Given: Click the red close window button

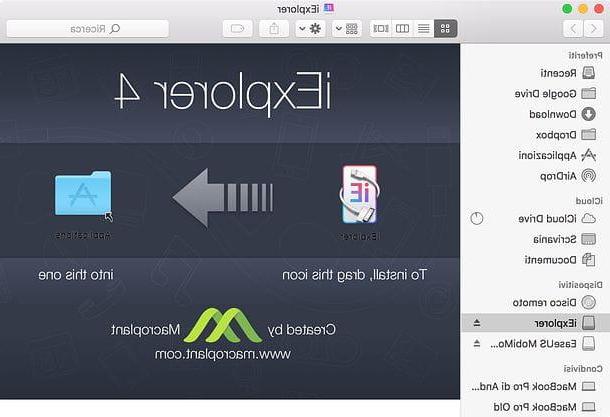Looking at the screenshot, I should click(x=599, y=9).
